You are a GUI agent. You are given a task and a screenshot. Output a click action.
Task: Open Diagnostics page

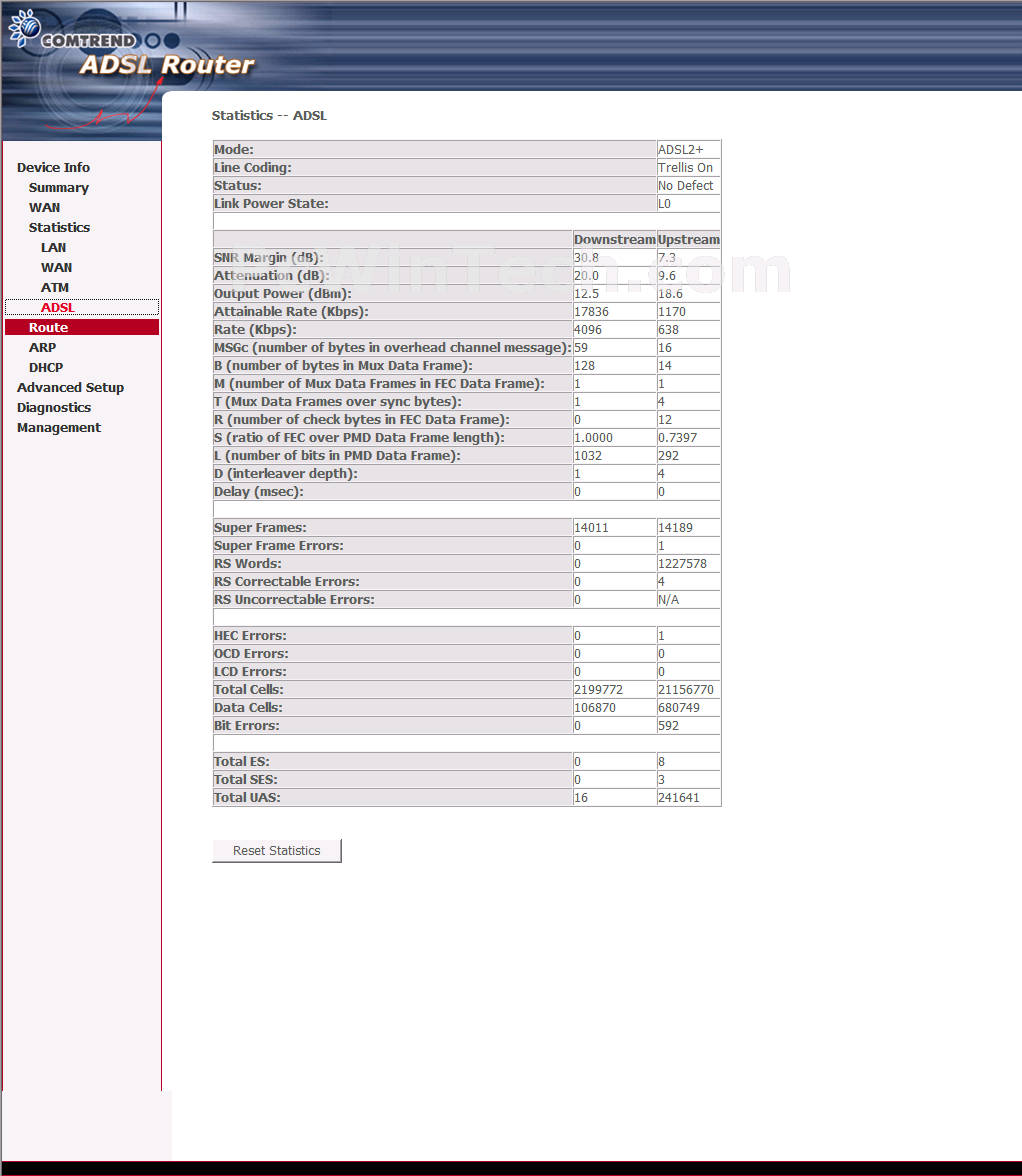[x=54, y=407]
